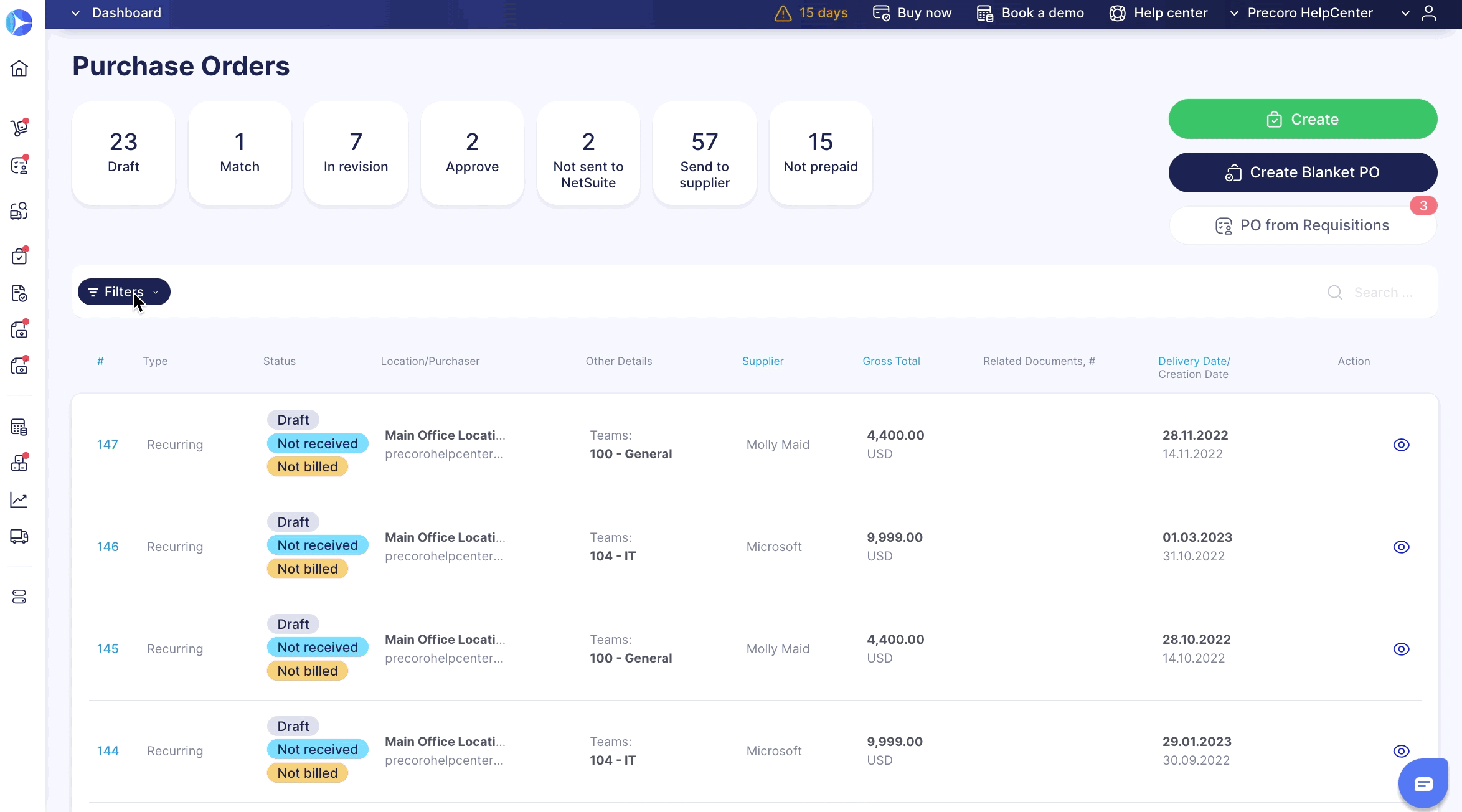Click Not billed tag of order 145
Viewport: 1462px width, 812px height.
click(308, 671)
